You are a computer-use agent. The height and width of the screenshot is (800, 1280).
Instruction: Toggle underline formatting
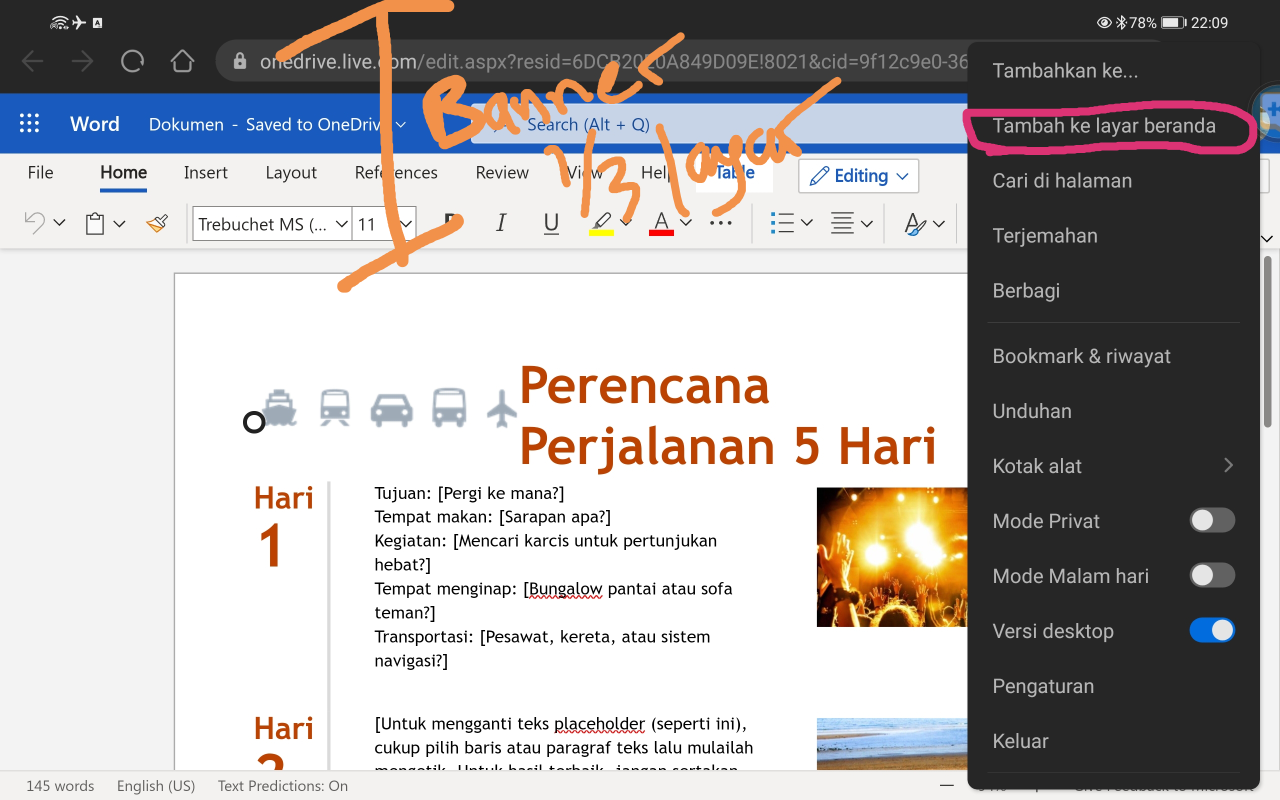point(551,222)
